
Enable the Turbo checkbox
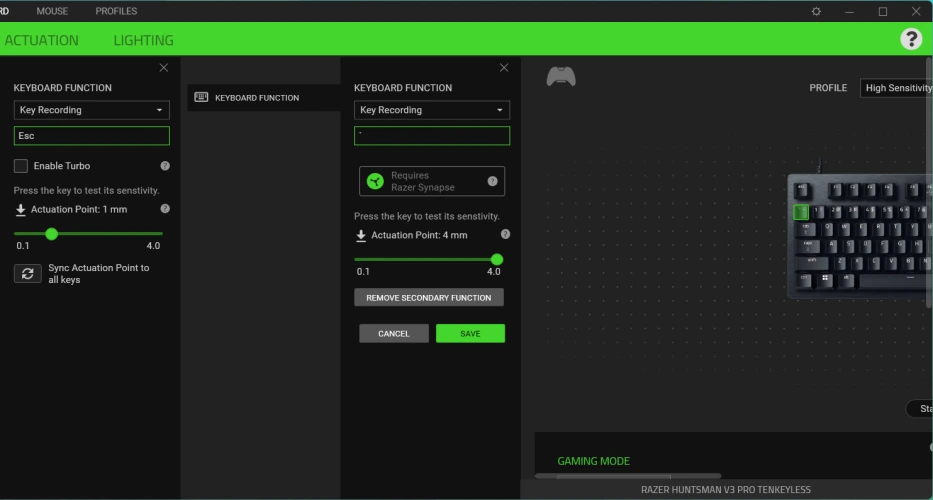point(21,166)
